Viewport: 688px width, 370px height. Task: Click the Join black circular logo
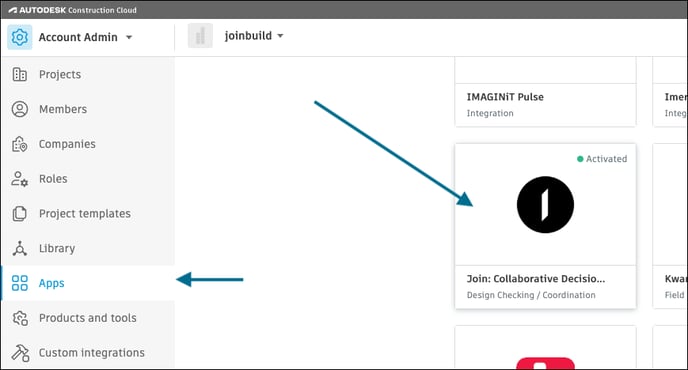[545, 205]
